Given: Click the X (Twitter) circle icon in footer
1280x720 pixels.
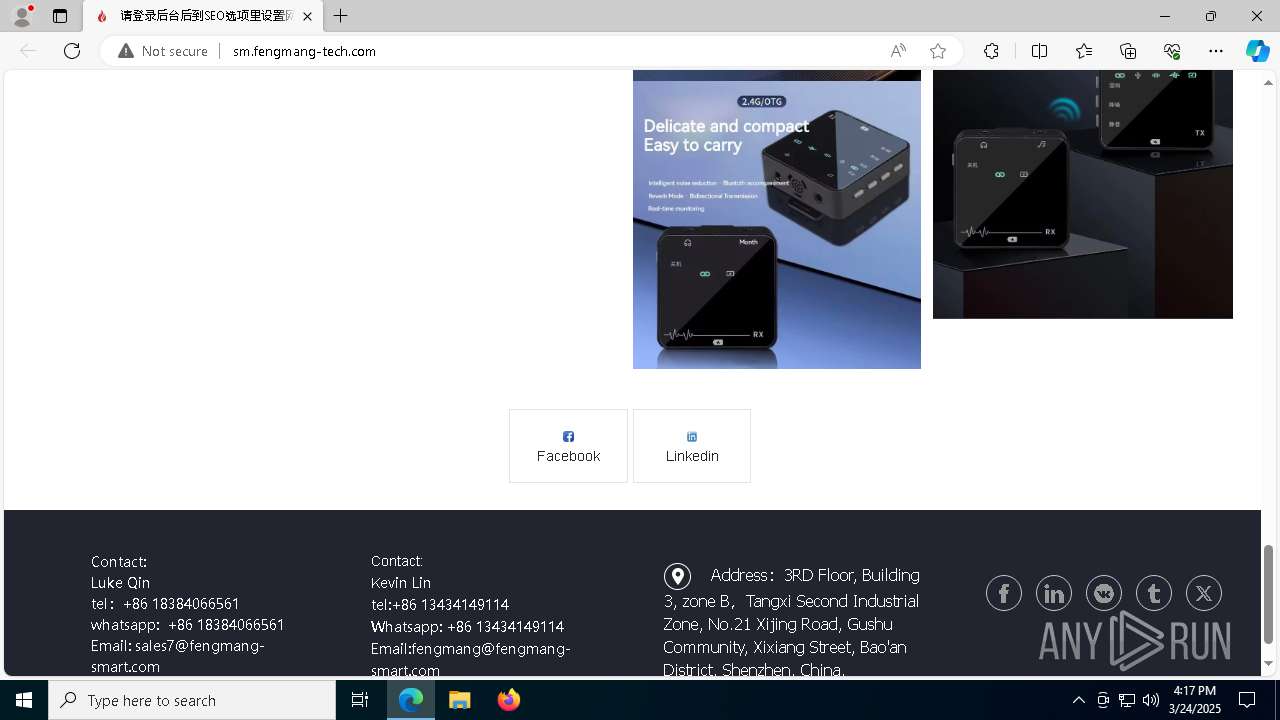Looking at the screenshot, I should click(x=1204, y=593).
